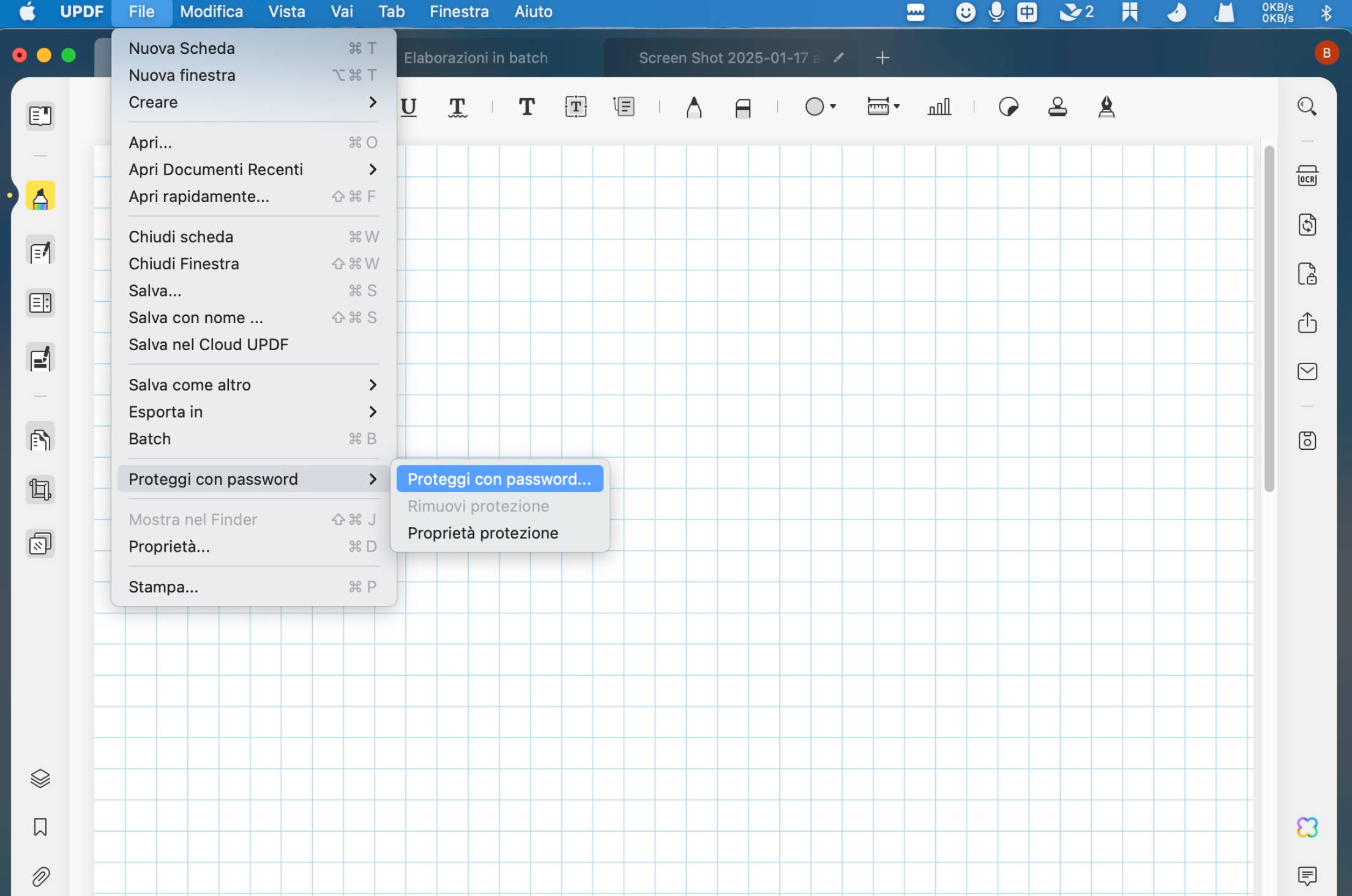Image resolution: width=1352 pixels, height=896 pixels.
Task: Select the Pencil drawing tool
Action: coord(693,107)
